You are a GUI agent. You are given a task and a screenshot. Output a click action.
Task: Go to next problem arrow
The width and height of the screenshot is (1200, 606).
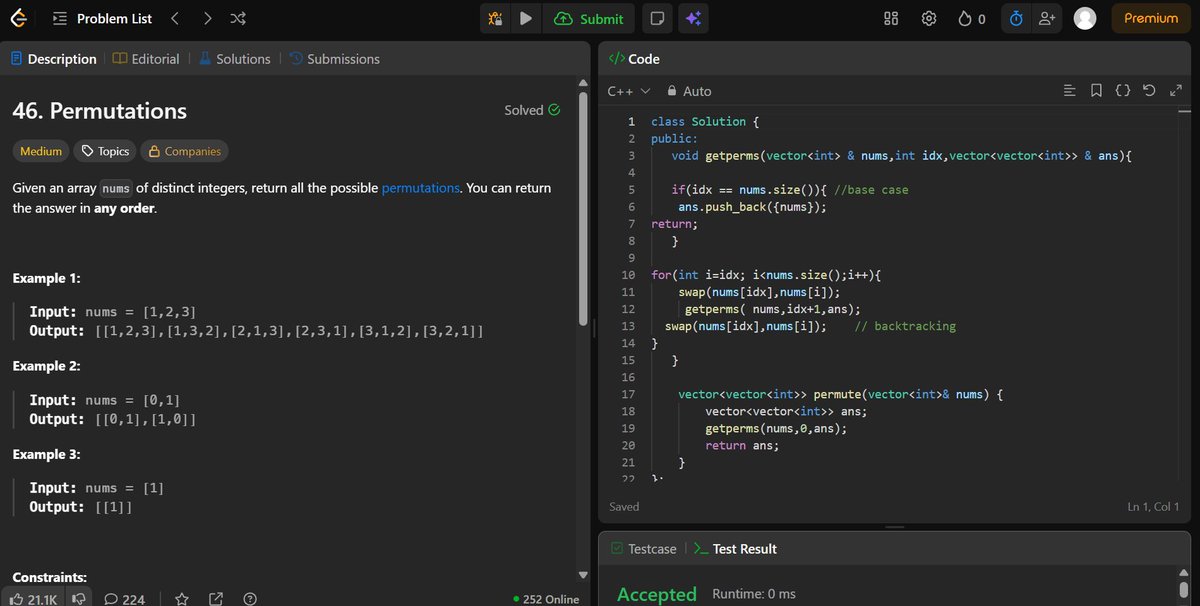tap(207, 18)
